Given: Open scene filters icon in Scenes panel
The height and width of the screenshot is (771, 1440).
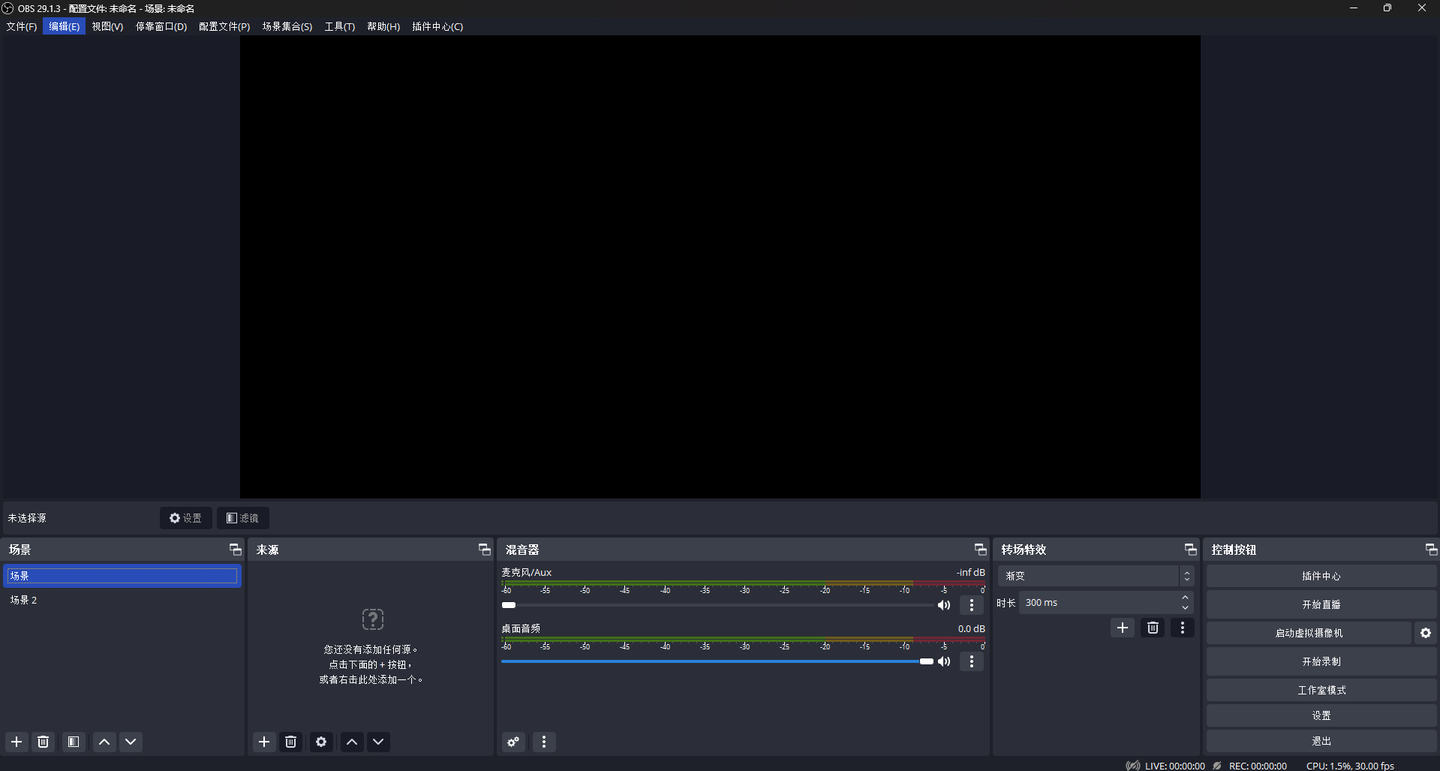Looking at the screenshot, I should [73, 741].
